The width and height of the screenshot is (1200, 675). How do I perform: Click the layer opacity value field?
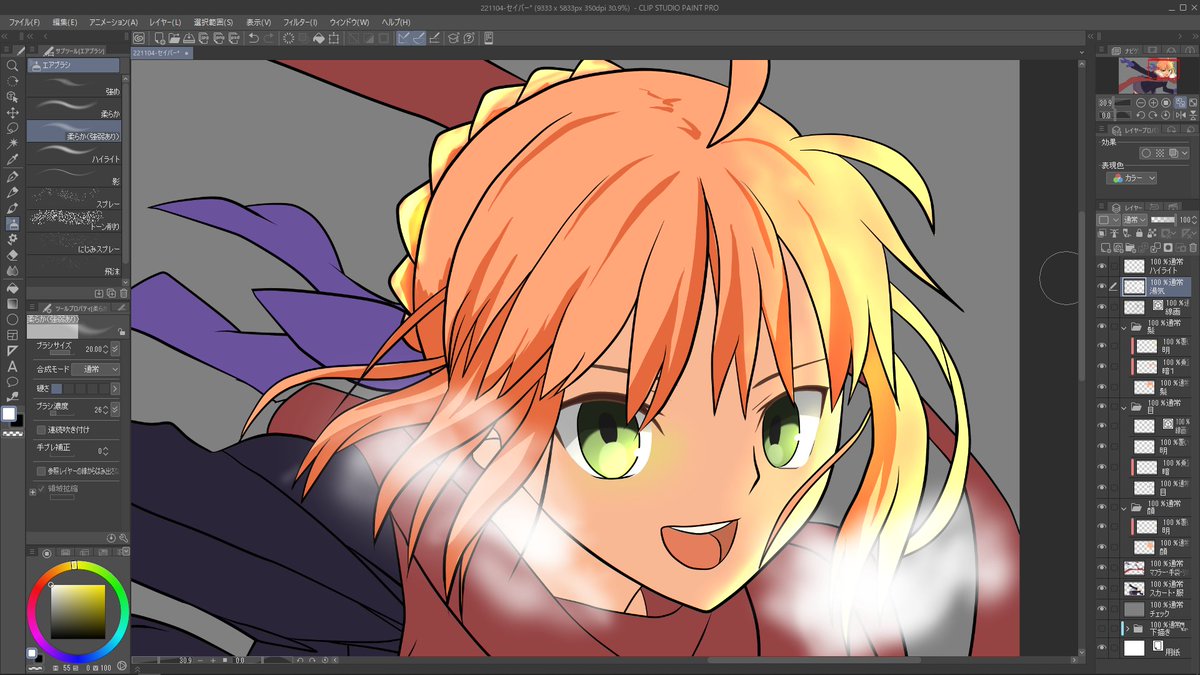click(1185, 219)
